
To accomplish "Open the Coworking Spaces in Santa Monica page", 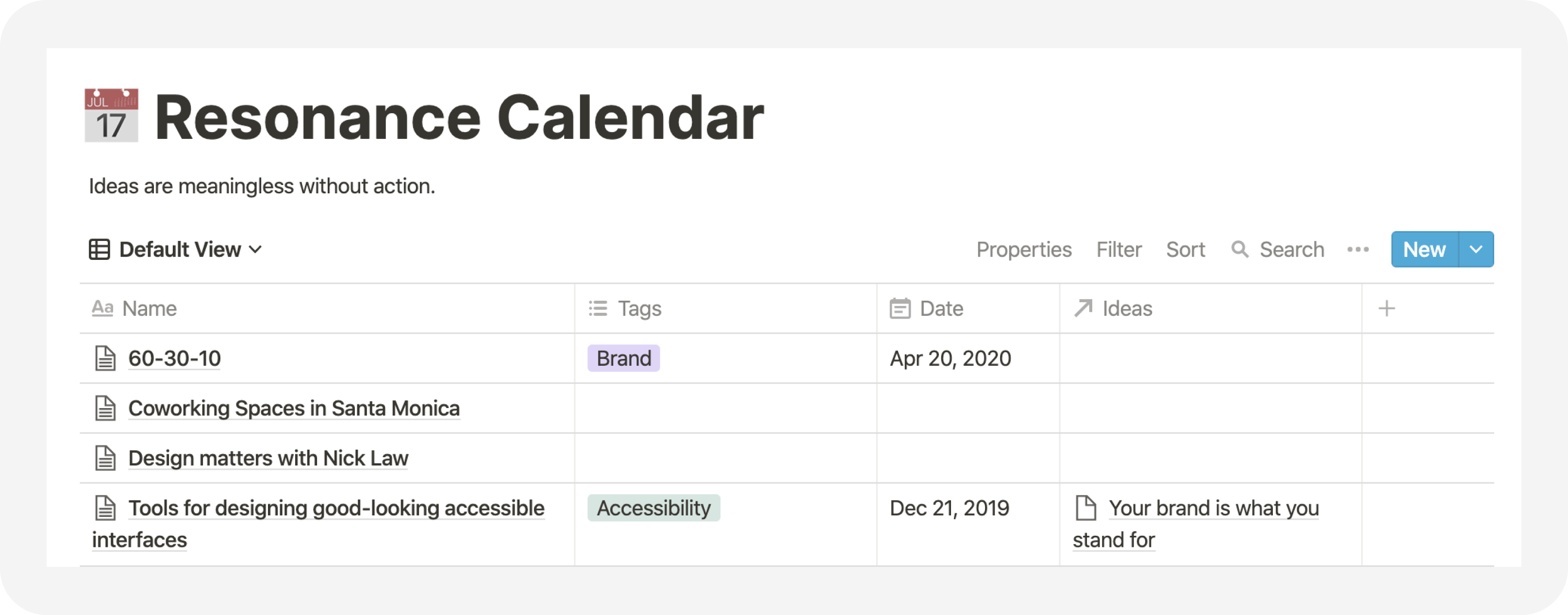I will [x=294, y=408].
